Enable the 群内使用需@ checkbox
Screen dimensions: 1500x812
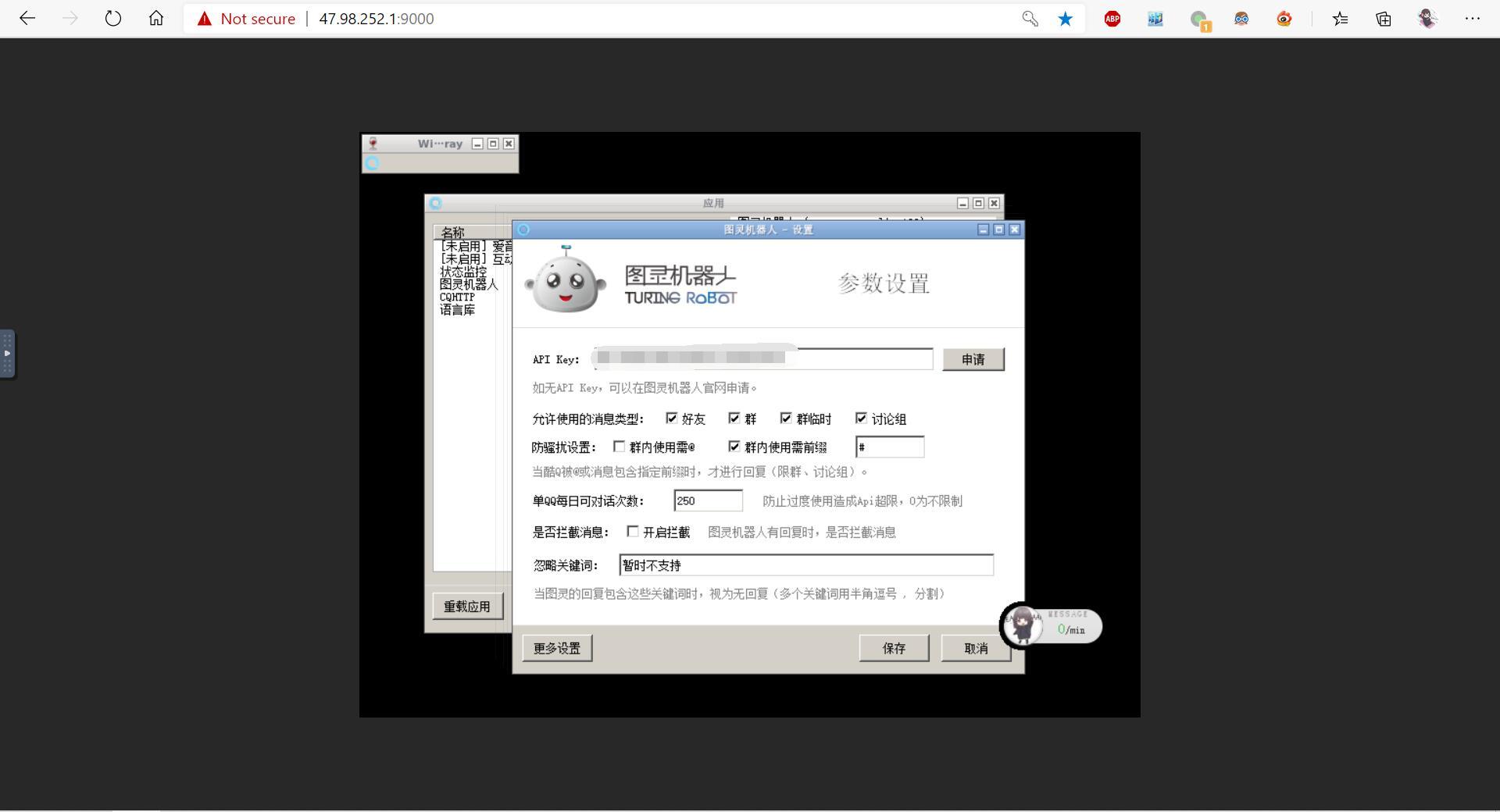coord(619,447)
